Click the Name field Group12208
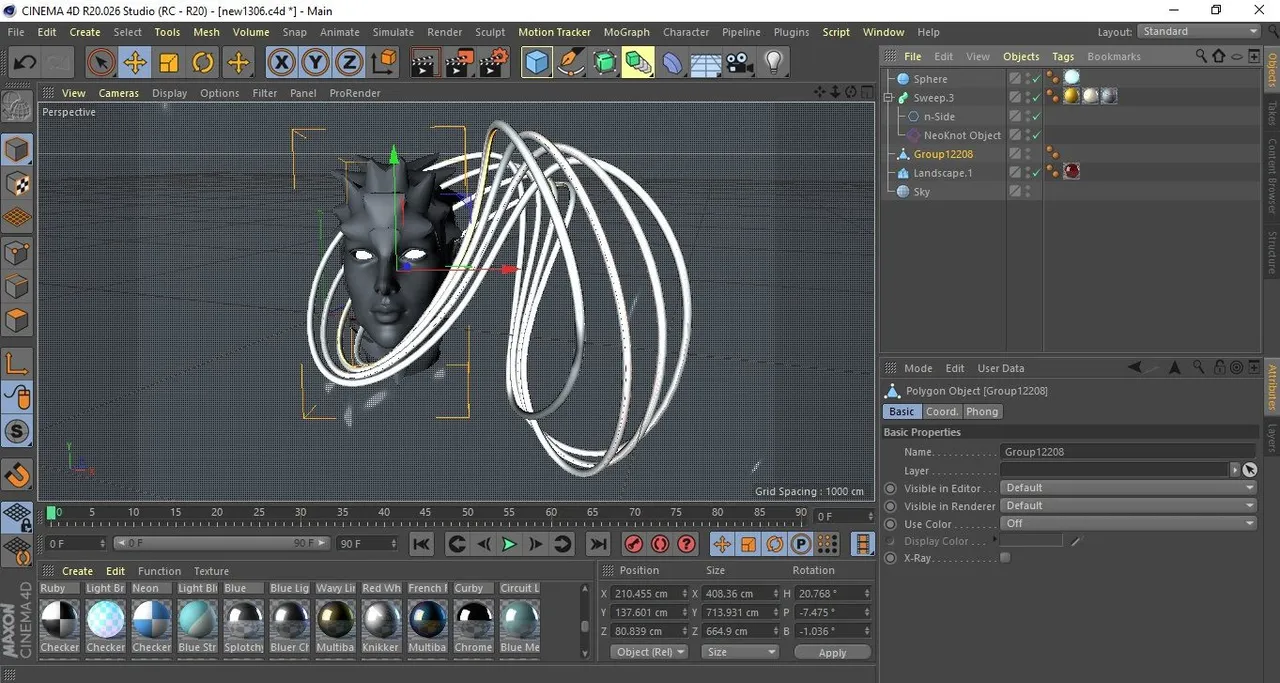Screen dimensions: 1280x683 (x=1128, y=452)
